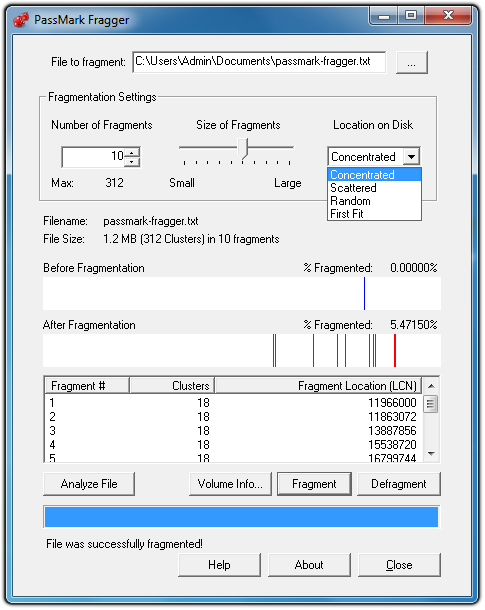The height and width of the screenshot is (610, 485).
Task: Open the Location on Disk dropdown arrow
Action: [x=412, y=157]
